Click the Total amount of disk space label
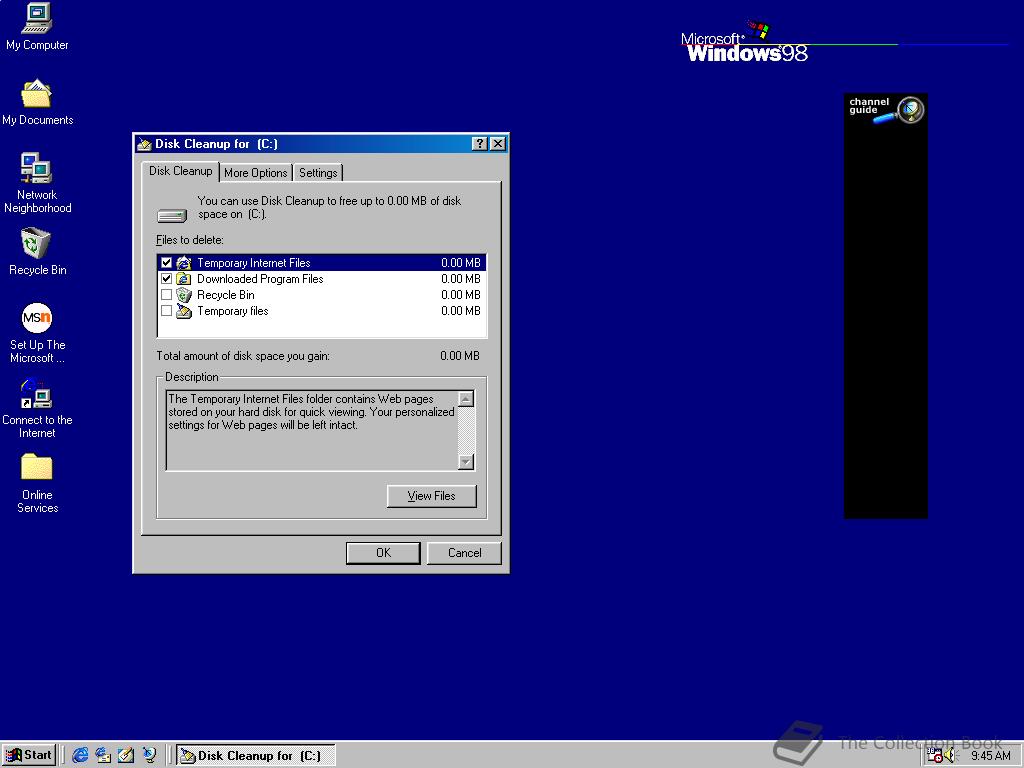 (243, 356)
